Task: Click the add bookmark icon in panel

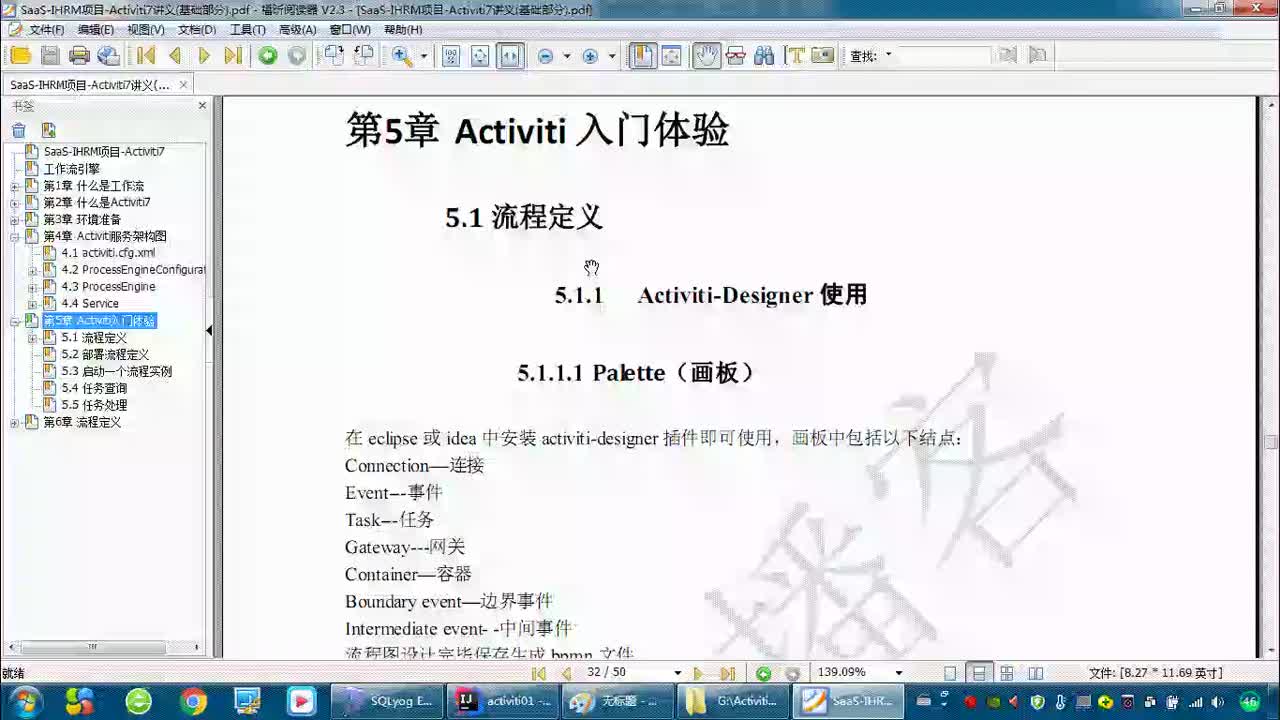Action: [48, 130]
